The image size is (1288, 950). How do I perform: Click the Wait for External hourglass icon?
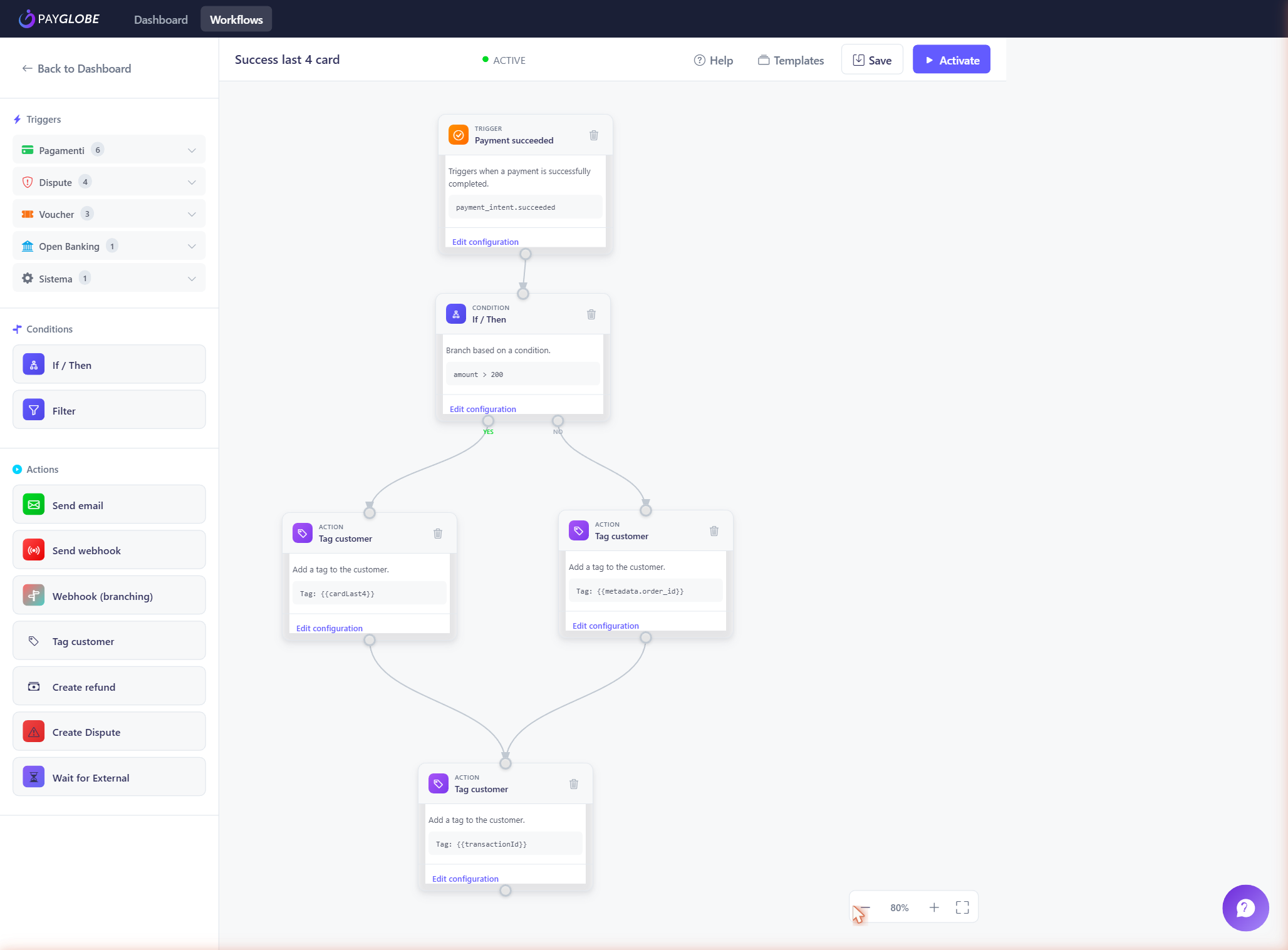(34, 777)
